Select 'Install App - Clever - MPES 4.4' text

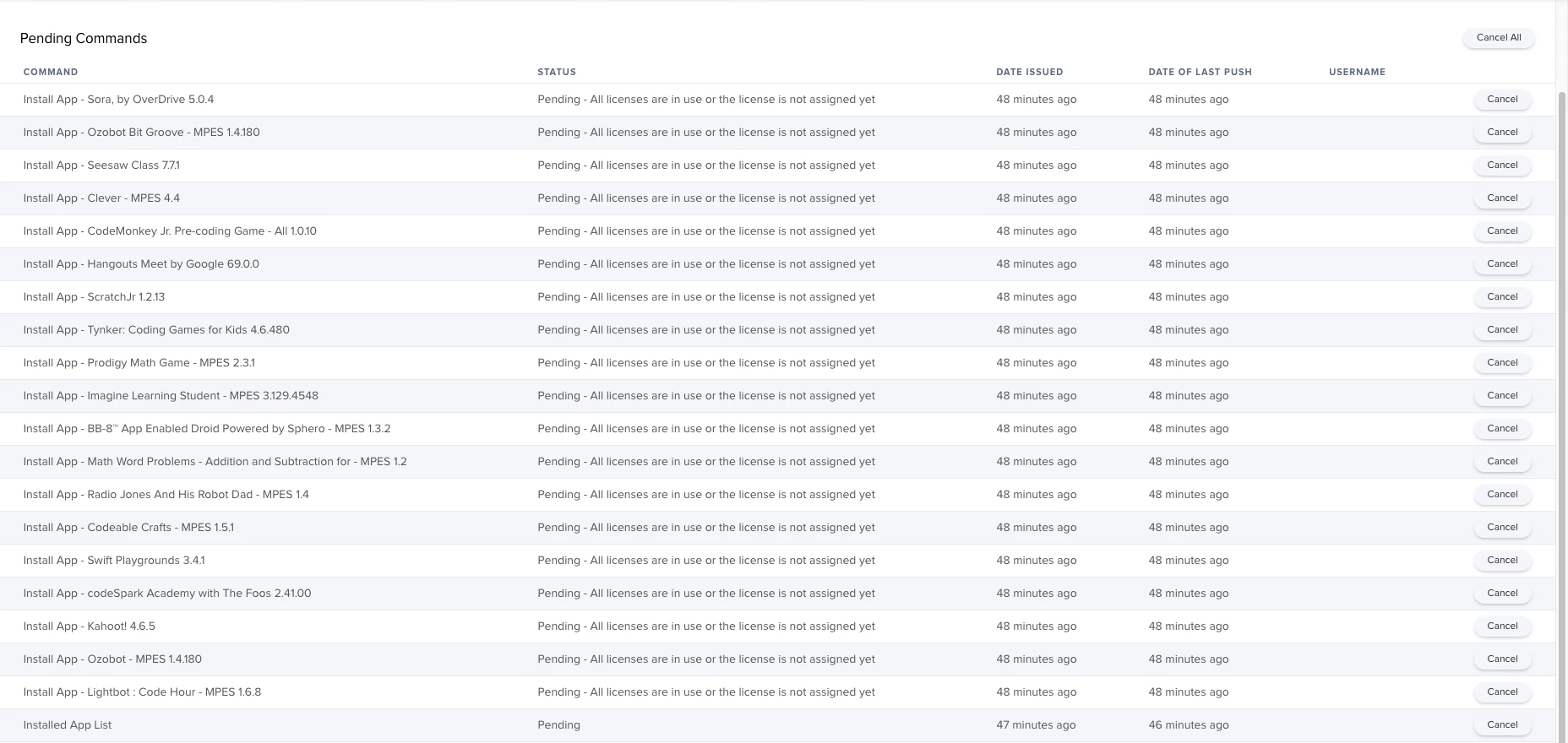(101, 198)
